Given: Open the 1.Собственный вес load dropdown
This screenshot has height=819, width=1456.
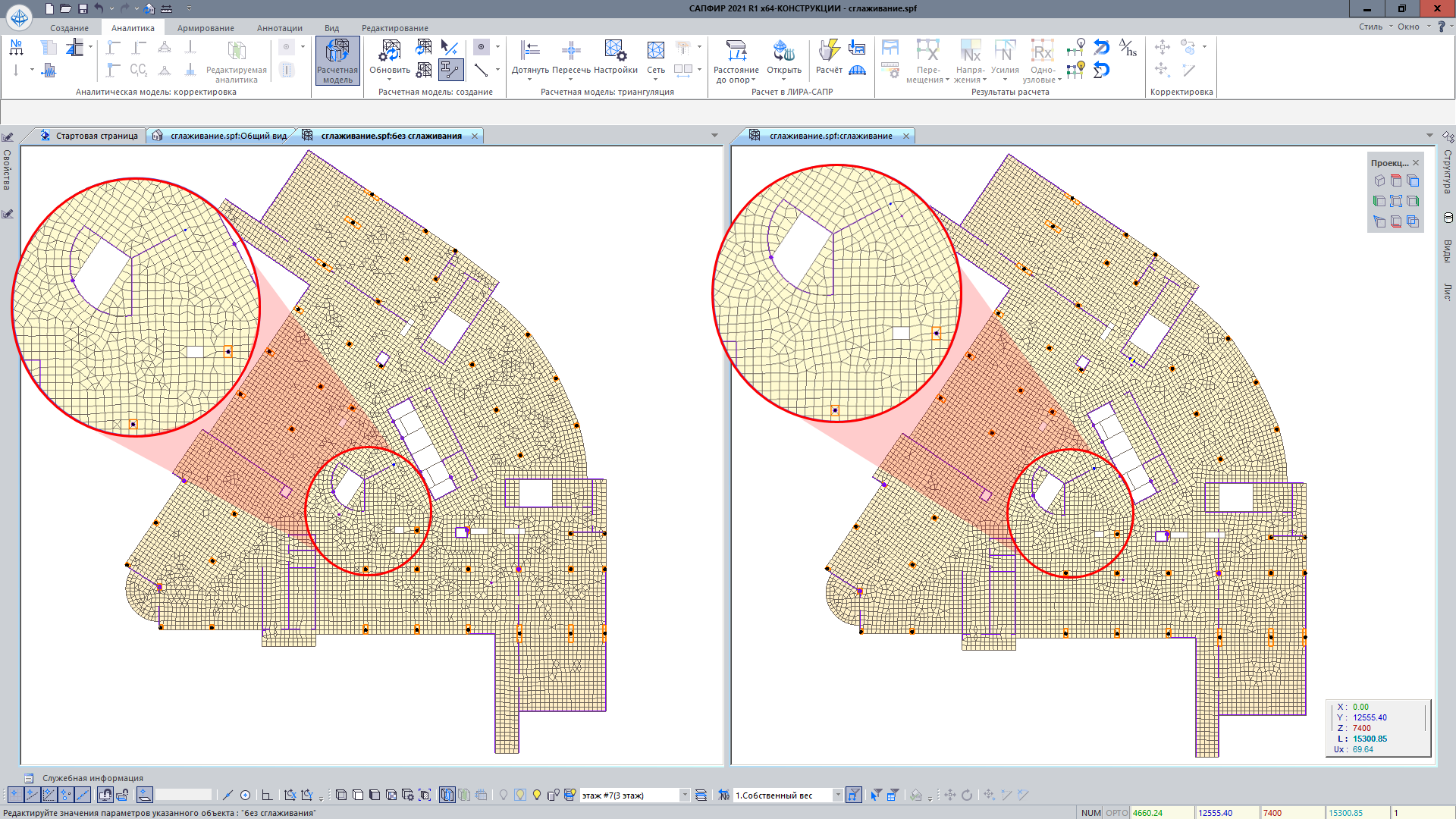Looking at the screenshot, I should click(837, 795).
